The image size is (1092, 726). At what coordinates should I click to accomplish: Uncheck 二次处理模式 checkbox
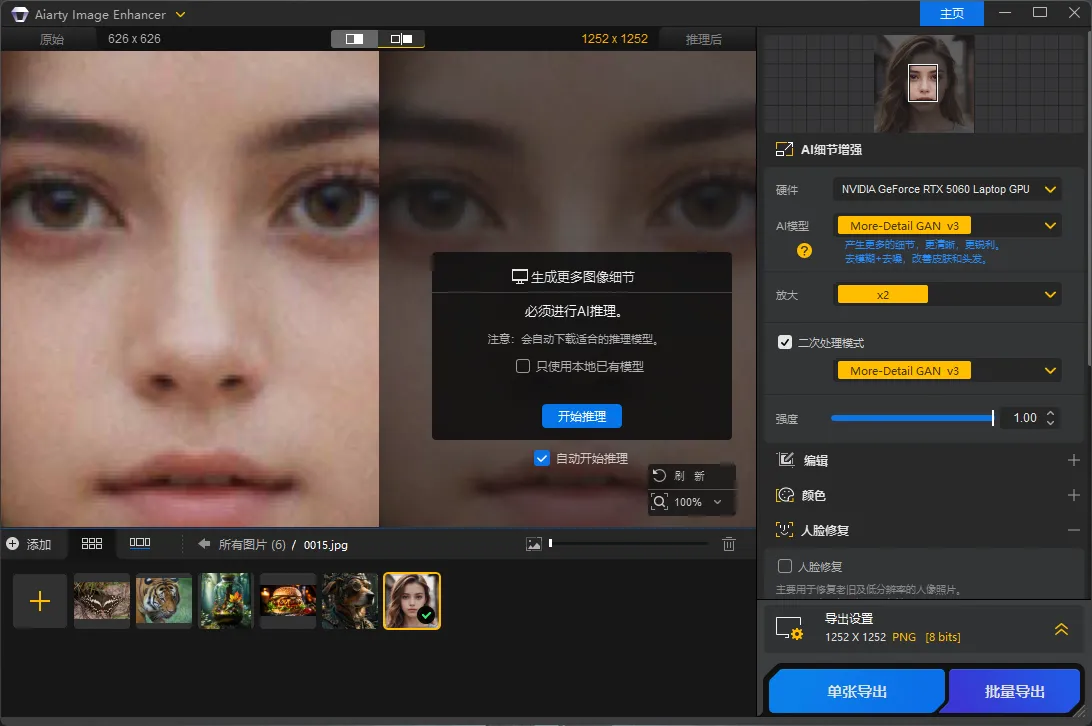click(x=785, y=342)
